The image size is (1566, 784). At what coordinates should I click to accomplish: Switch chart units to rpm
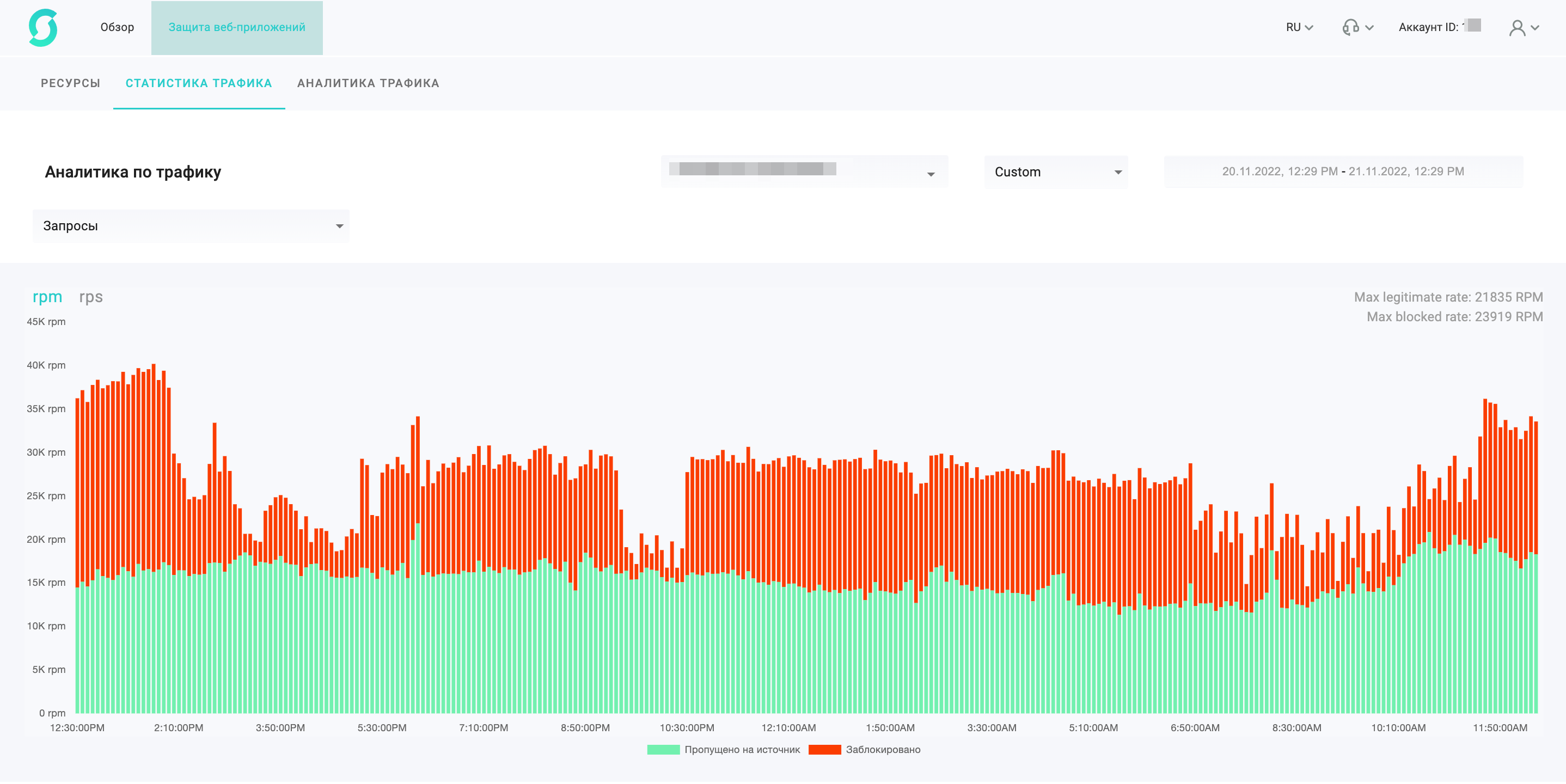(47, 297)
